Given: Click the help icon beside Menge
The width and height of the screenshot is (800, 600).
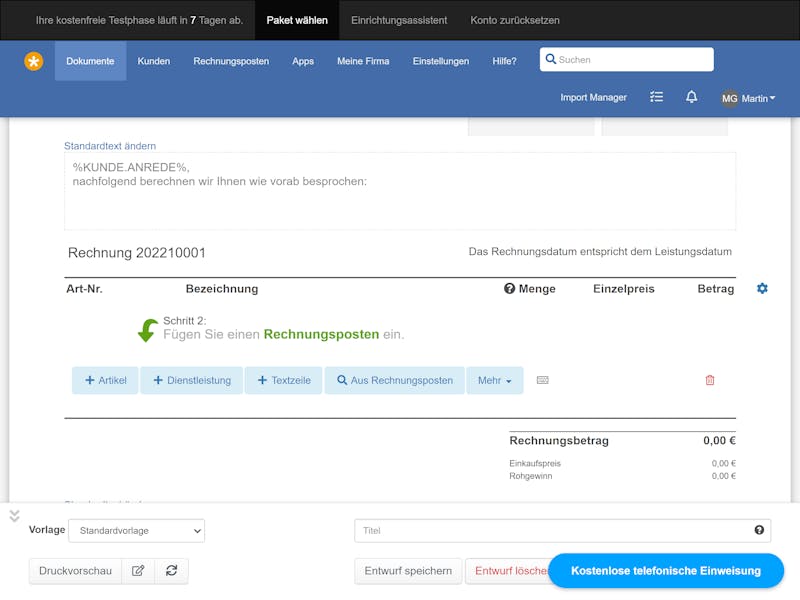Looking at the screenshot, I should (x=509, y=289).
